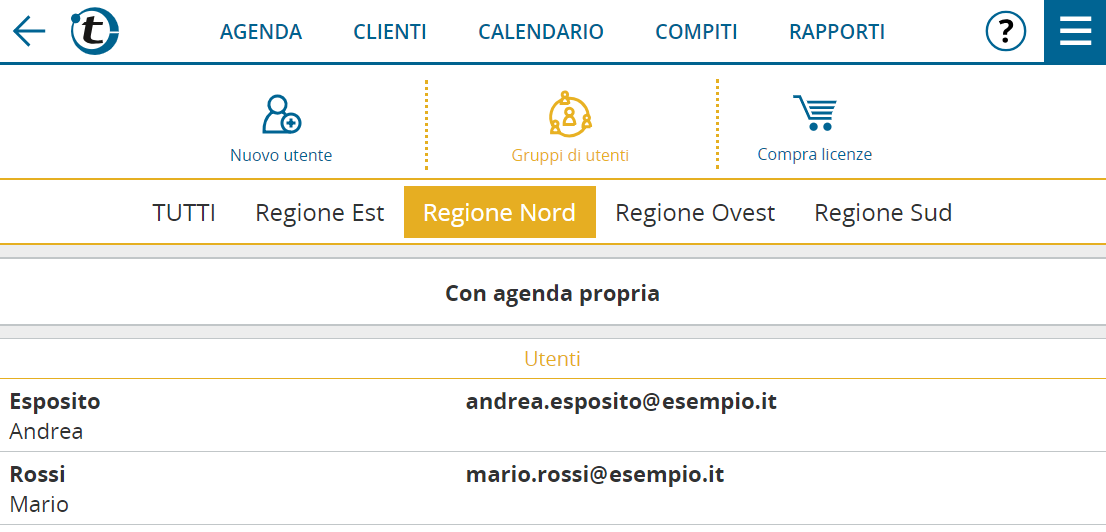Switch to the Regione Ovest tab
Screen dimensions: 1106x532
(x=695, y=212)
